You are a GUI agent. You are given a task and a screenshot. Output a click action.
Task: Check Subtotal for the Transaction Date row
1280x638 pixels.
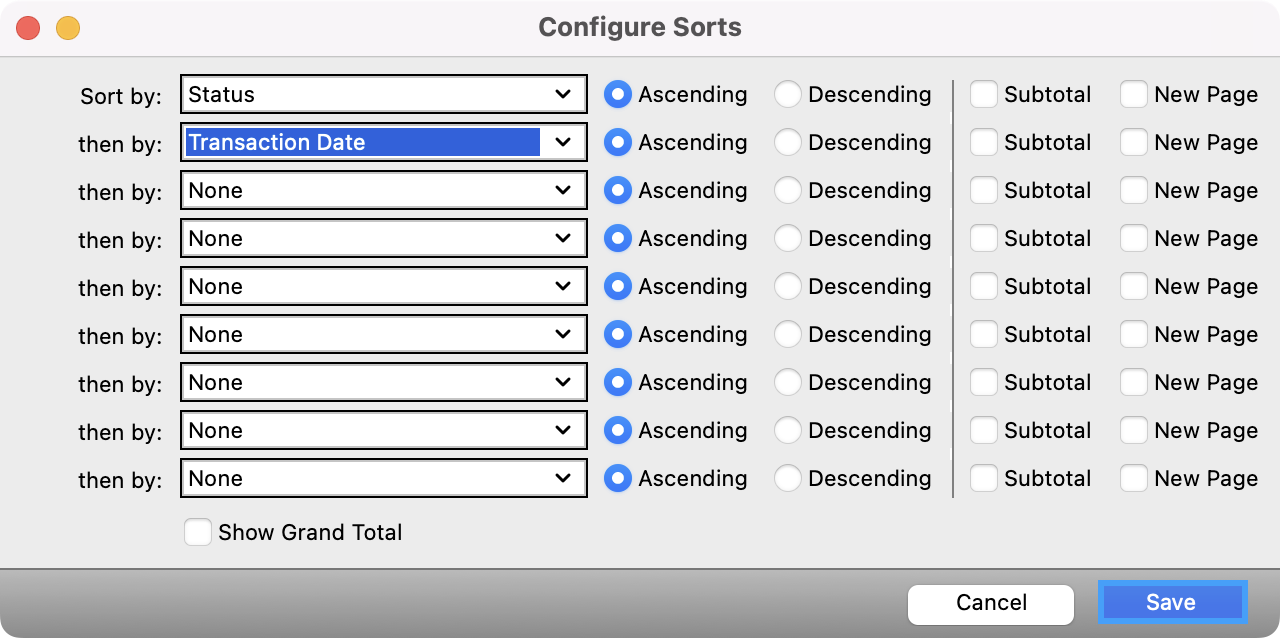(984, 143)
